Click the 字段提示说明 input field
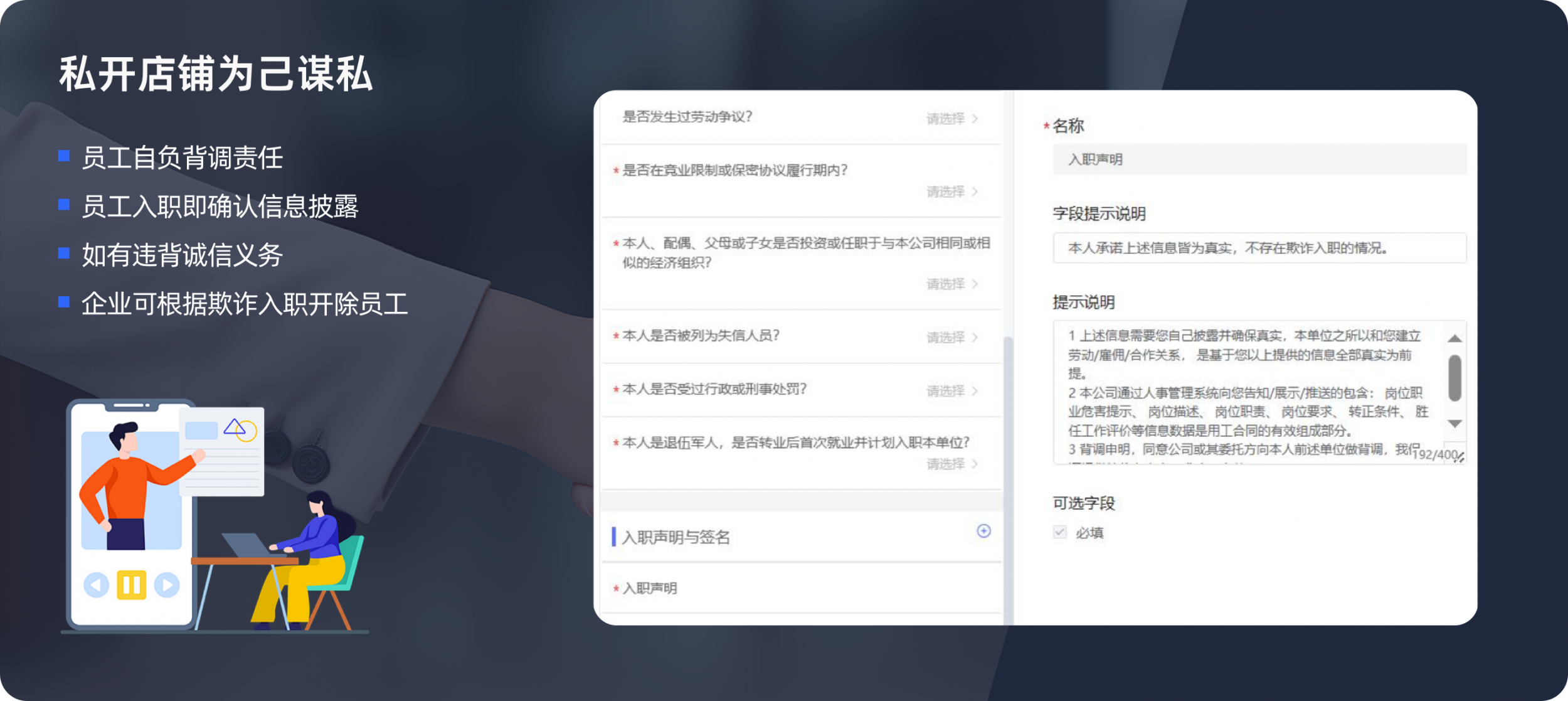Screen dimensions: 1568x701 click(1259, 248)
